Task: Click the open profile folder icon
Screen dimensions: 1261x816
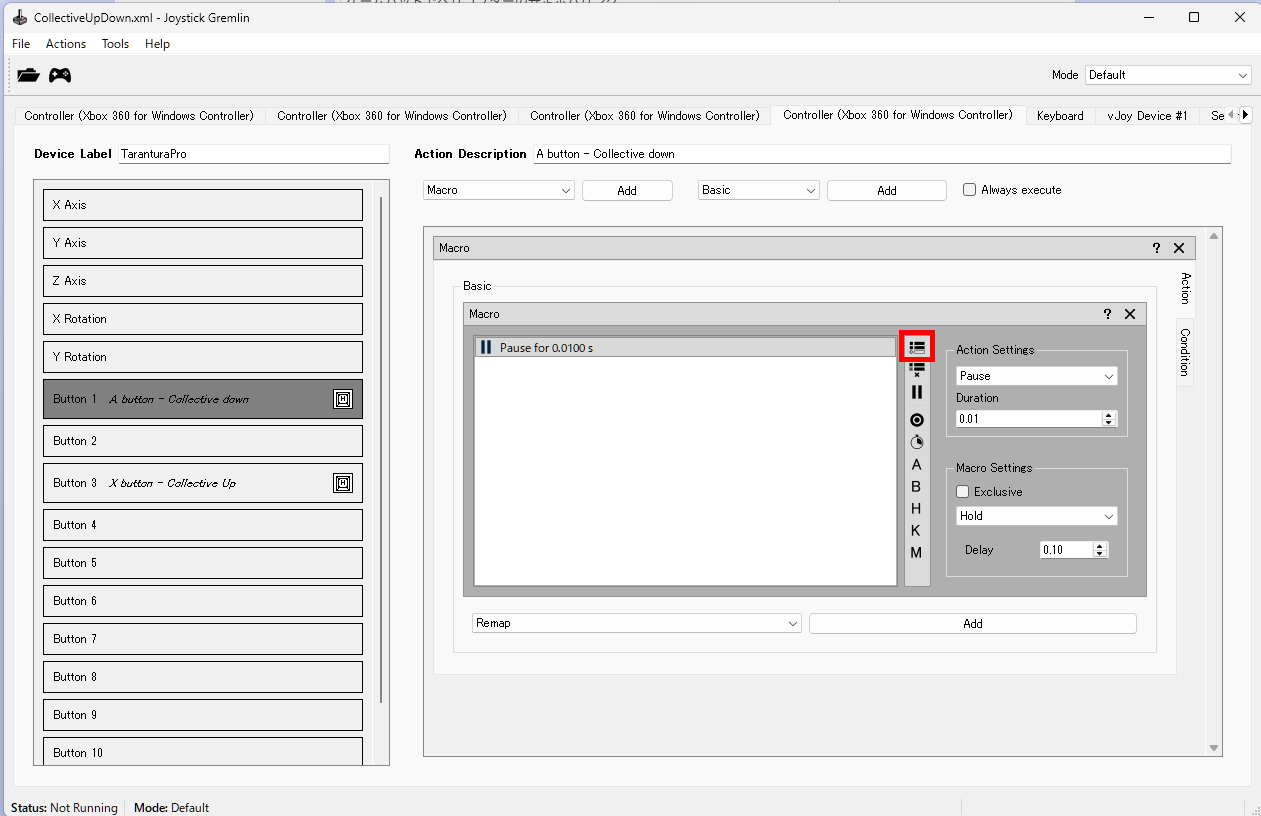Action: point(28,75)
